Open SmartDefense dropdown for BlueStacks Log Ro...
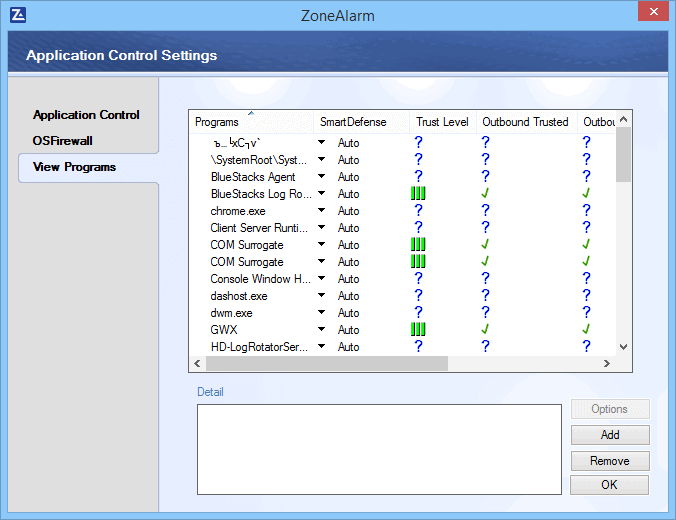 322,194
